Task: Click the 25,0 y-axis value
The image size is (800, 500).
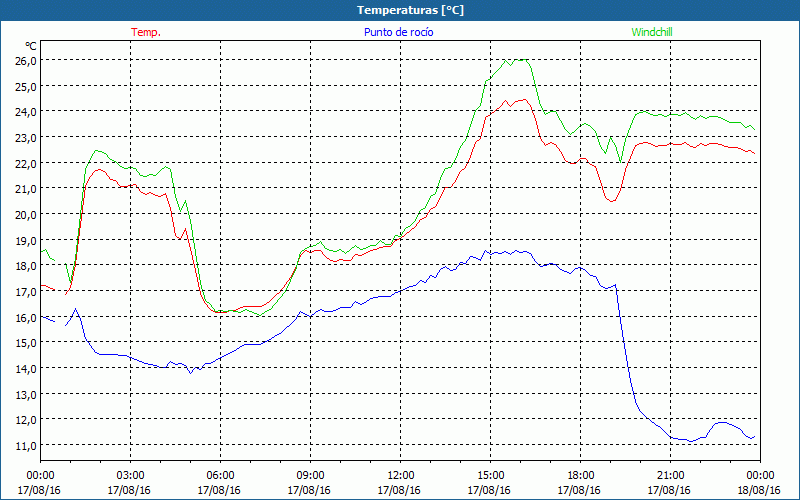Action: [x=25, y=86]
